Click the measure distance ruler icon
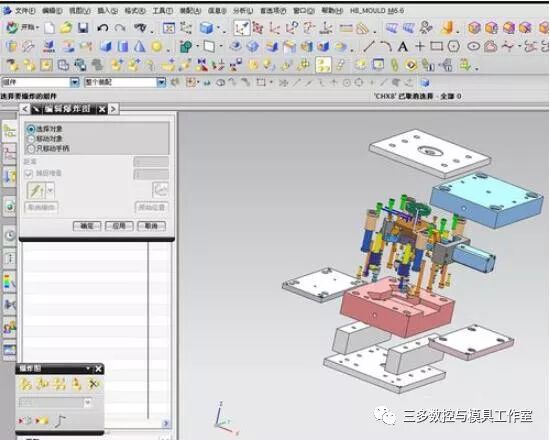This screenshot has width=550, height=441. coord(346,28)
